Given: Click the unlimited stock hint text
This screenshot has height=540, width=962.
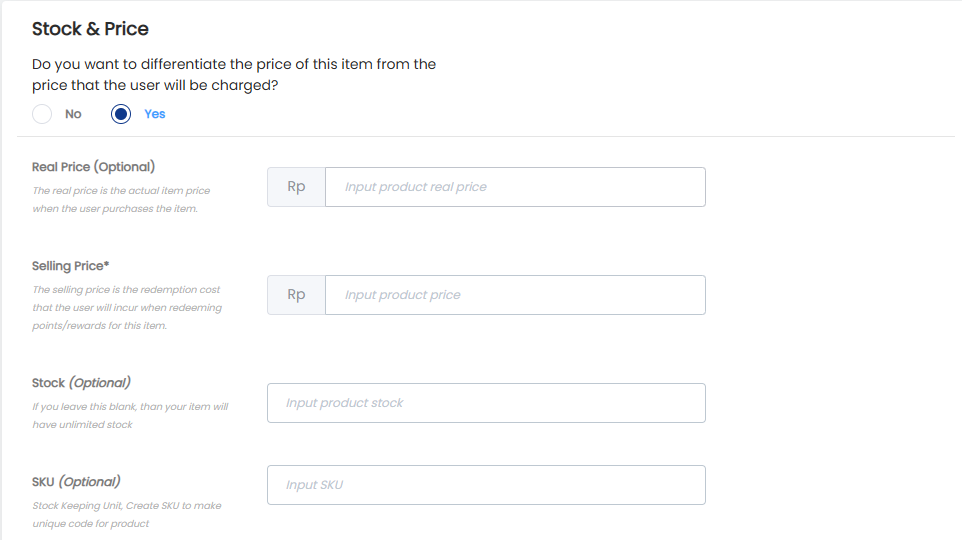Looking at the screenshot, I should click(130, 415).
